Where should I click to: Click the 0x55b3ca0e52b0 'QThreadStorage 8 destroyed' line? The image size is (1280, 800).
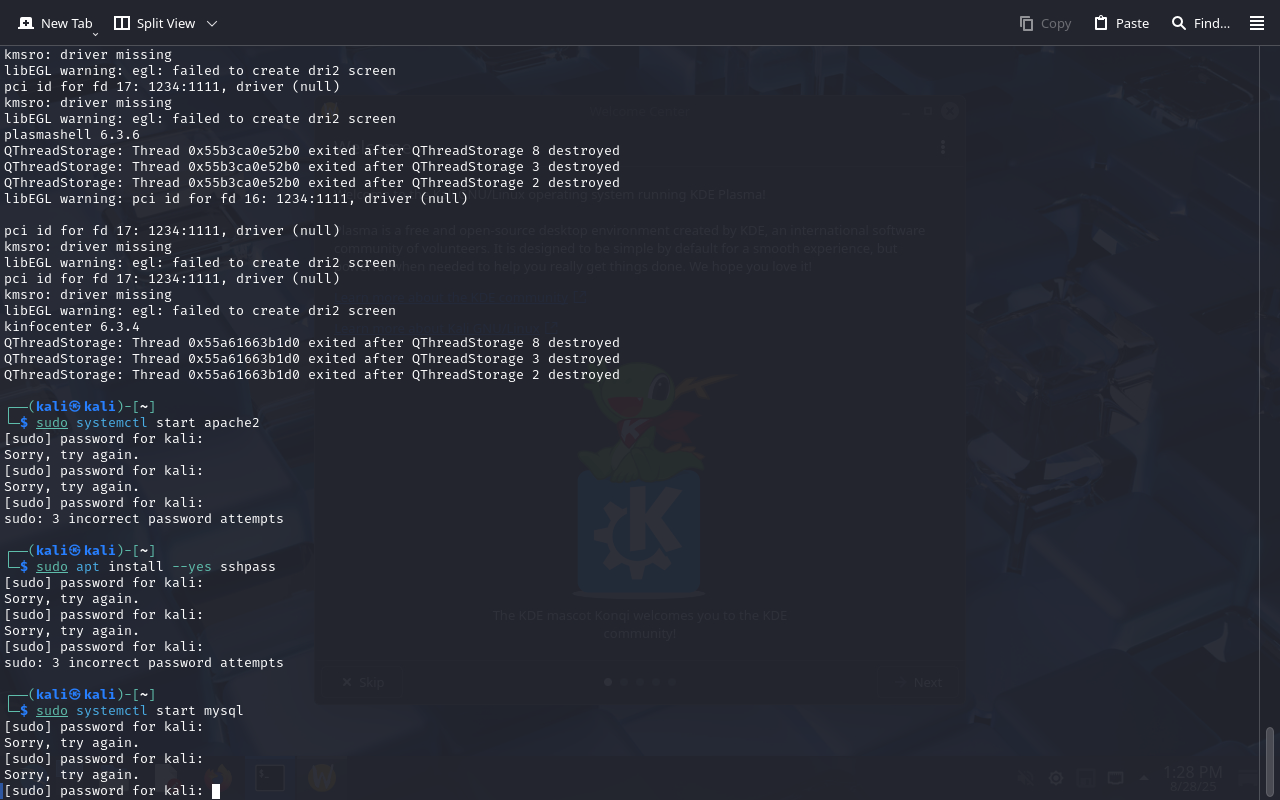point(312,151)
